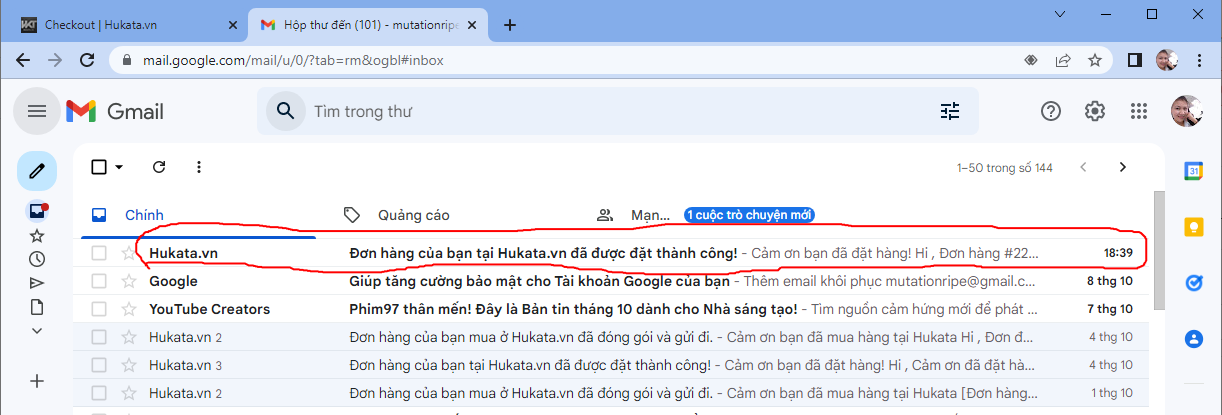Star the Hukata.vn 18:39 email
Image resolution: width=1222 pixels, height=415 pixels.
point(128,253)
